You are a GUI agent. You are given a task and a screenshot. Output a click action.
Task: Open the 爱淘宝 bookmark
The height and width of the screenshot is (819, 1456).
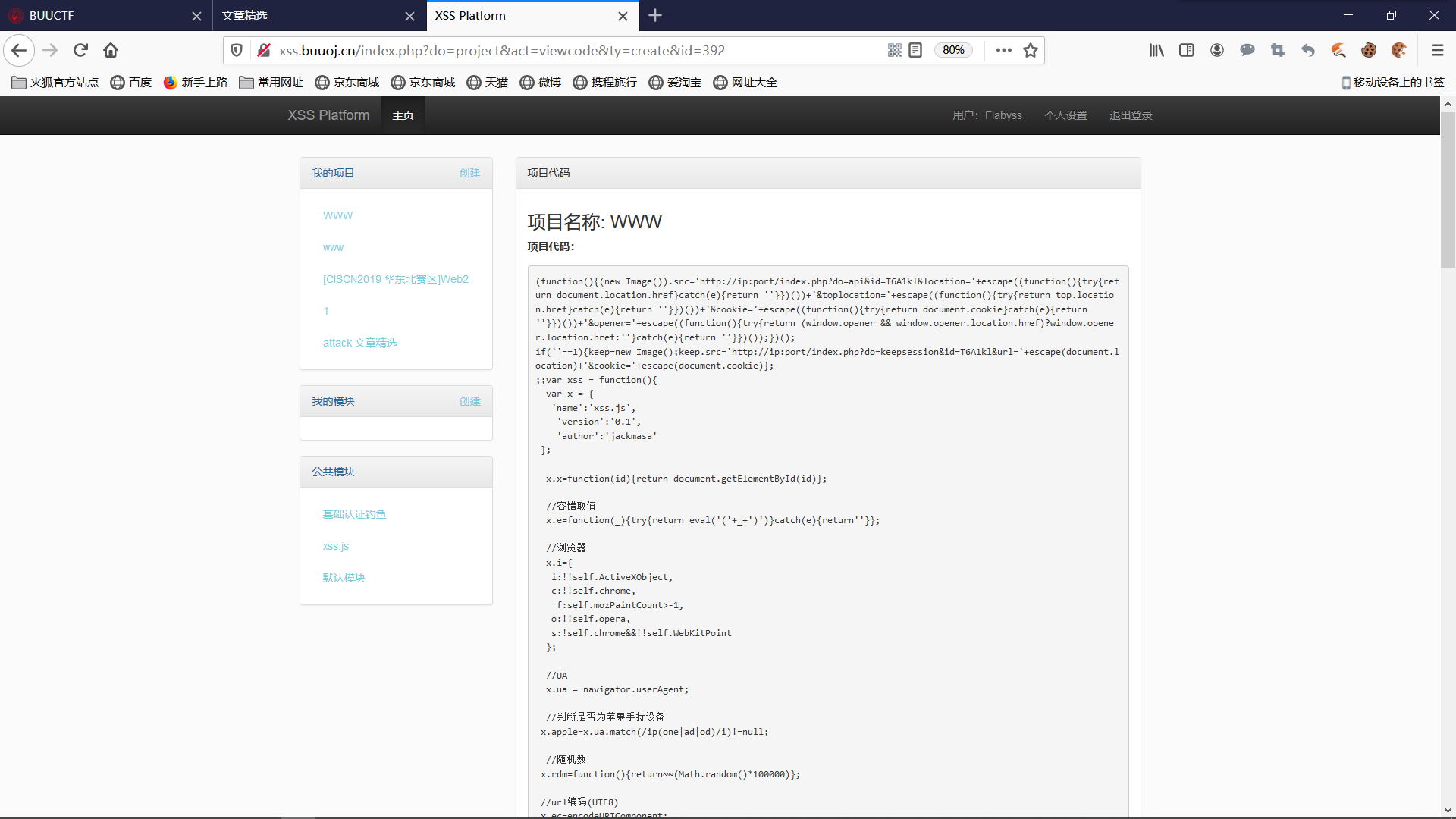(x=676, y=83)
